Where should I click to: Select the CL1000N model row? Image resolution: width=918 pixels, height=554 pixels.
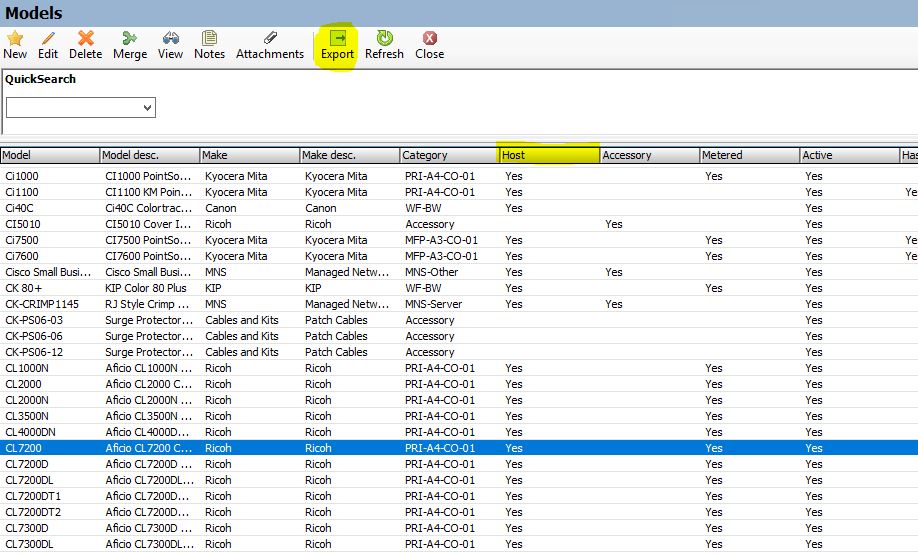pyautogui.click(x=459, y=368)
